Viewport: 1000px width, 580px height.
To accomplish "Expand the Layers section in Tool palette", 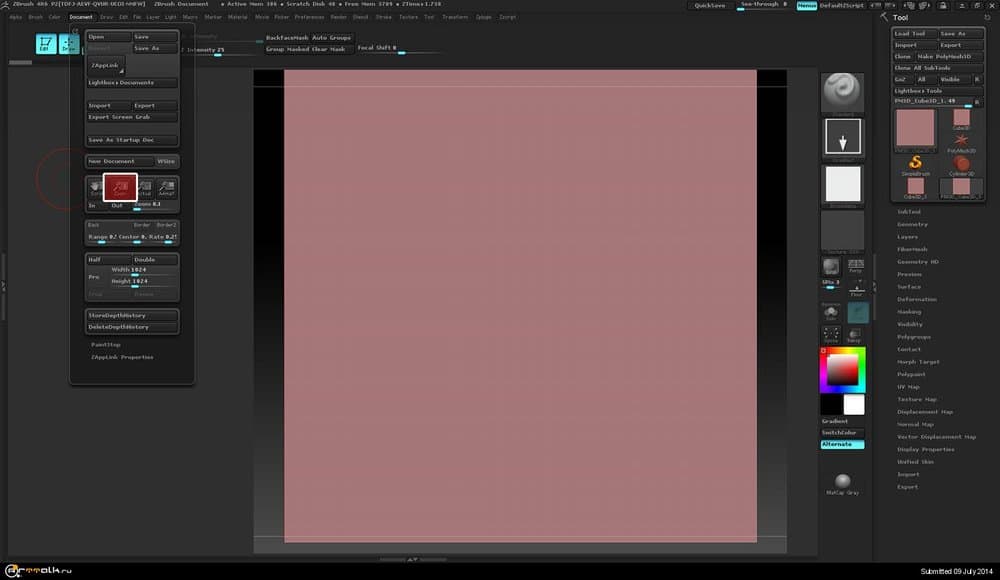I will coord(908,237).
